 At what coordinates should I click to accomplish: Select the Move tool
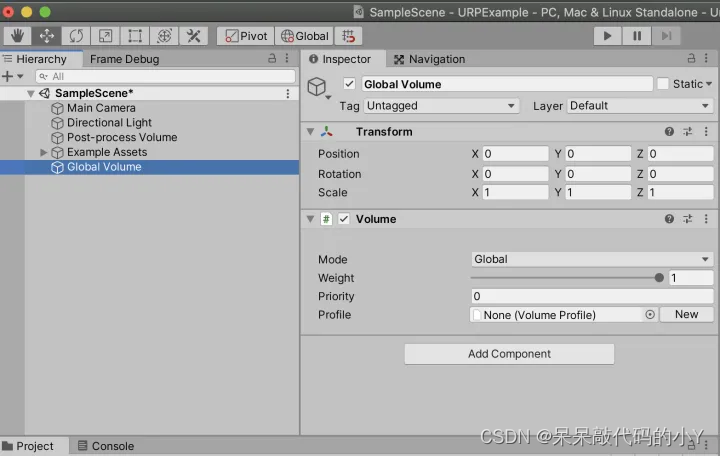pyautogui.click(x=47, y=36)
